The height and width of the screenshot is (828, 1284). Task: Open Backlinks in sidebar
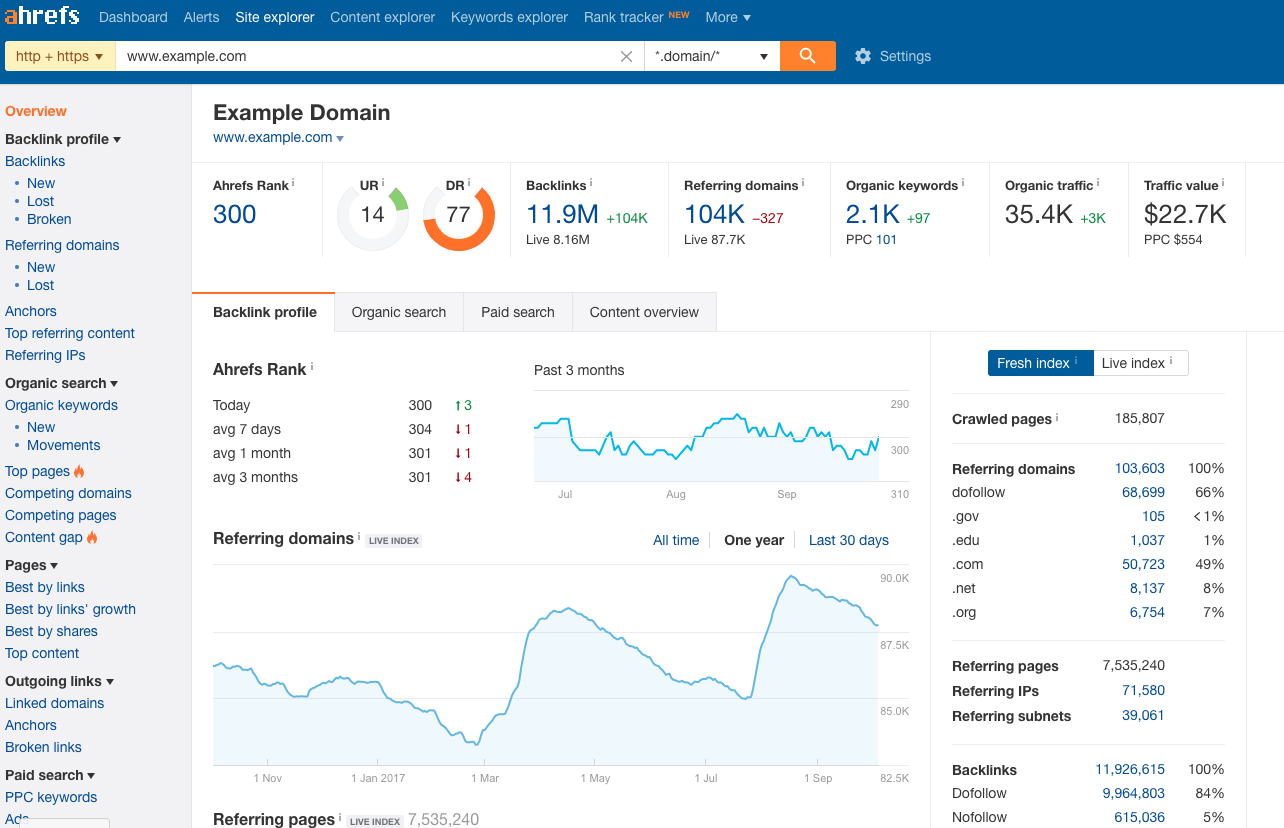coord(35,161)
